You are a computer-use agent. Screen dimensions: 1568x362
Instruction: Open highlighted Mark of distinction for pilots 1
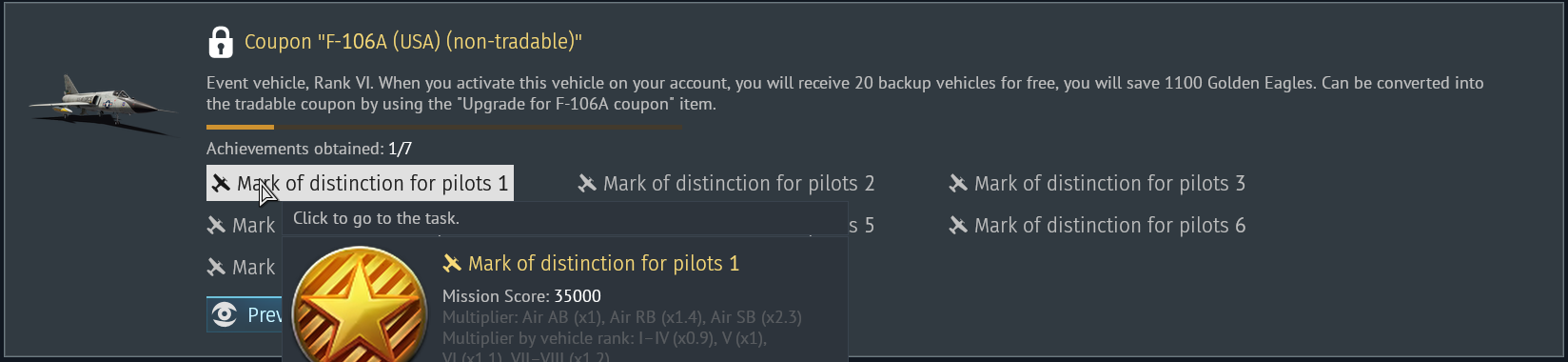point(360,183)
